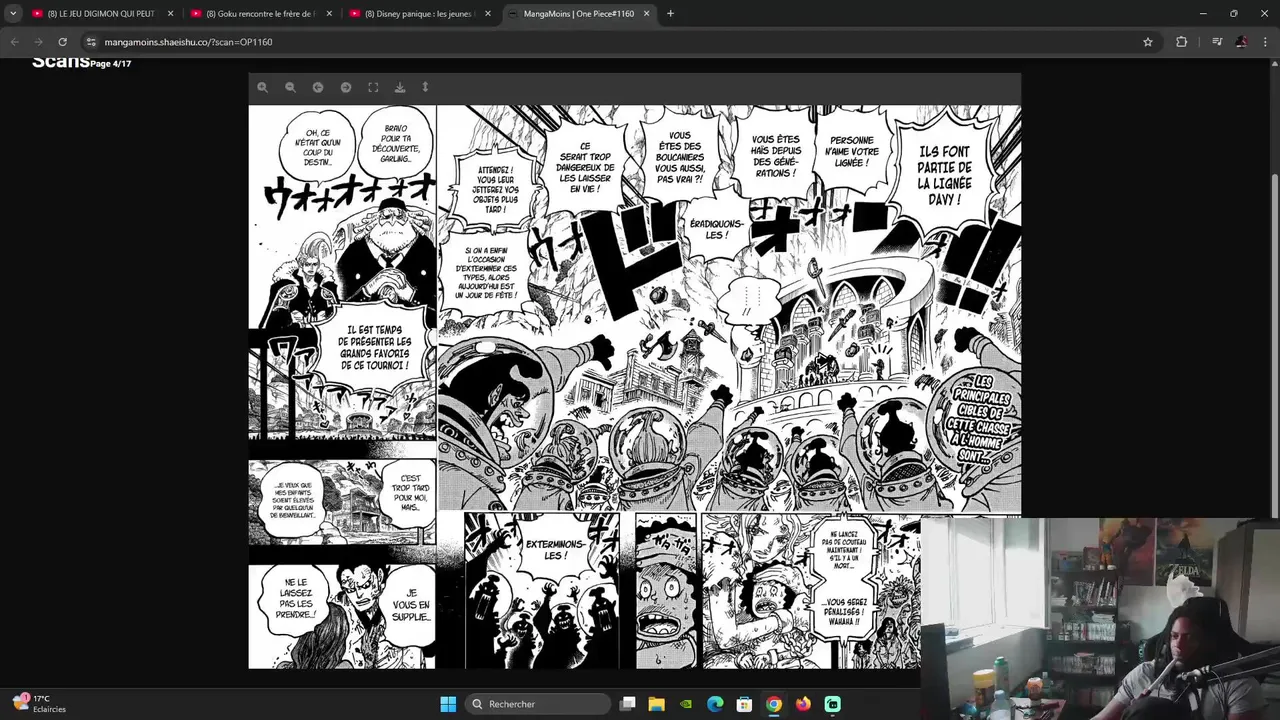This screenshot has height=720, width=1280.
Task: Open Microsoft Edge from taskbar
Action: 715,704
